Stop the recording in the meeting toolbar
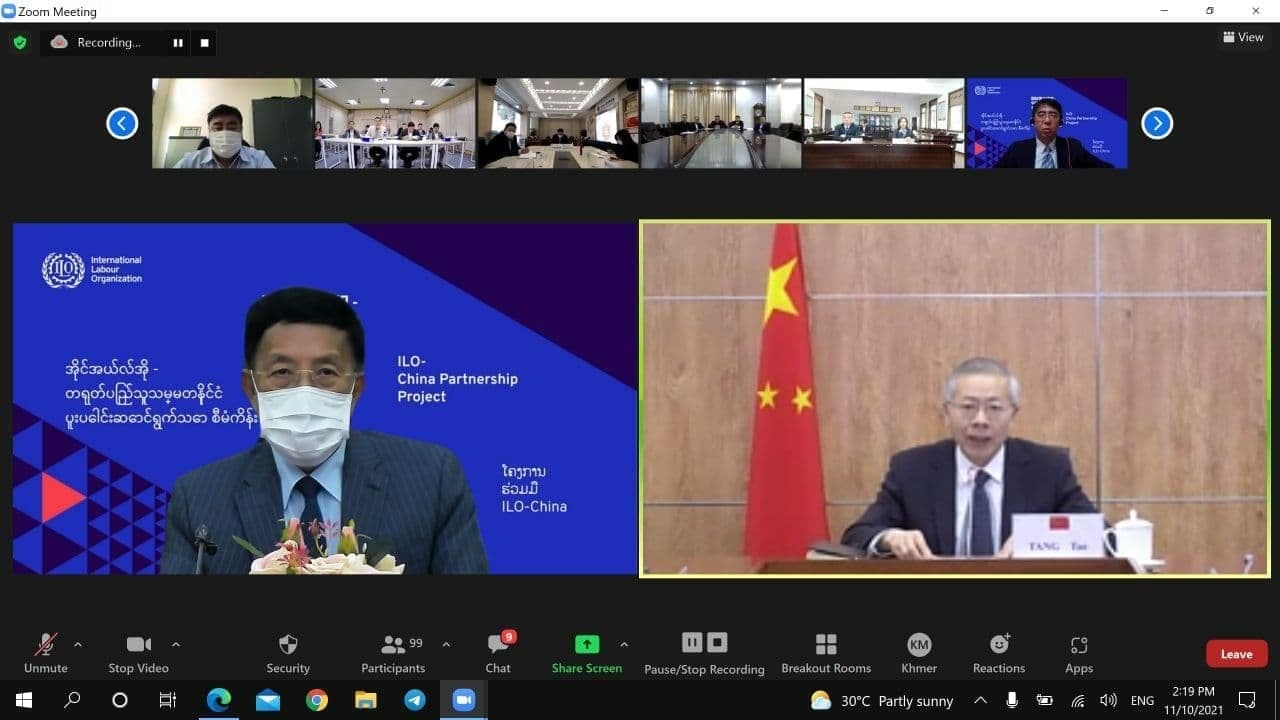1280x720 pixels. point(717,643)
